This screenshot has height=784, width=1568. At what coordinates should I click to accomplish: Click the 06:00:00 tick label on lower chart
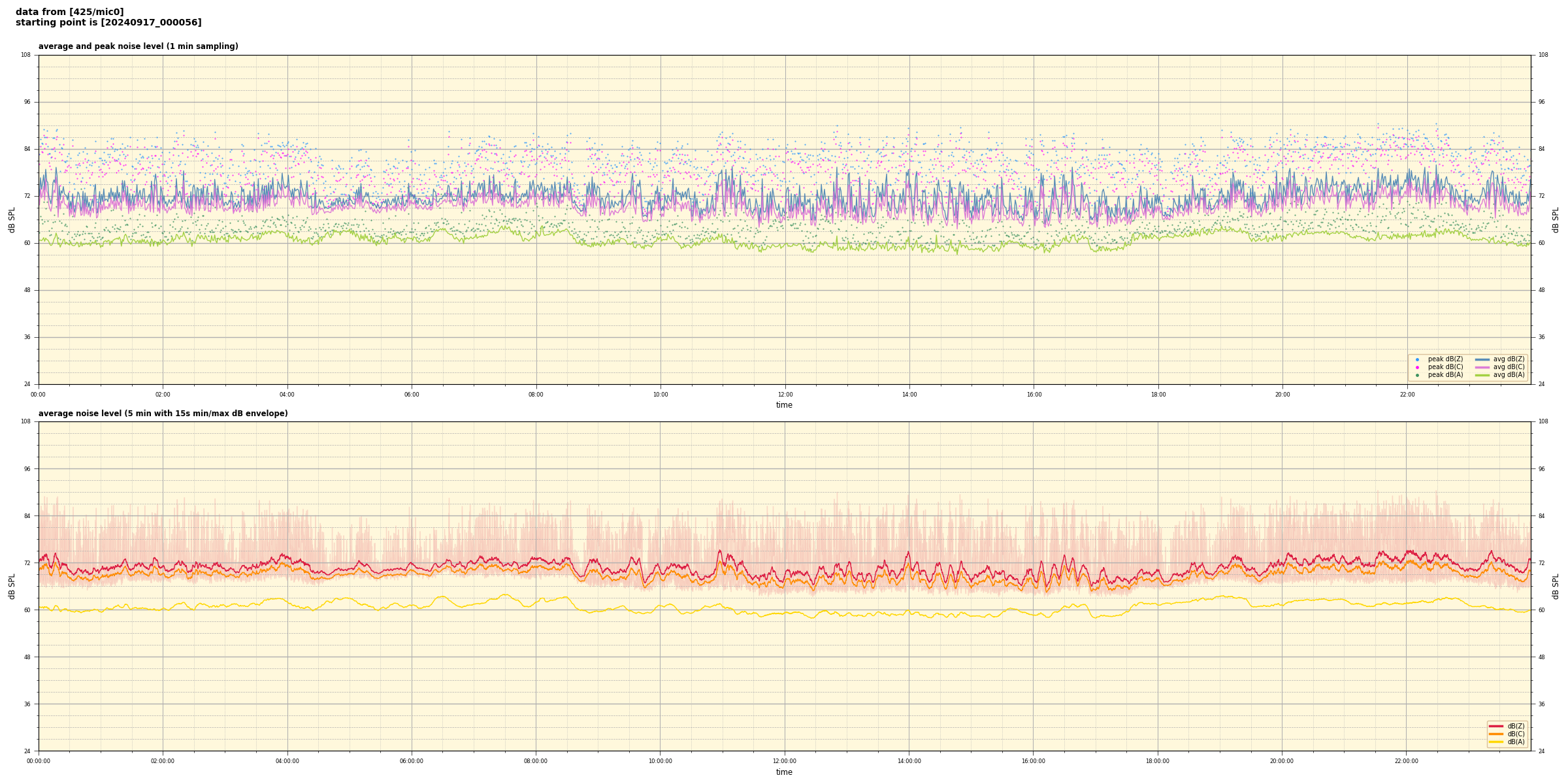coord(412,761)
